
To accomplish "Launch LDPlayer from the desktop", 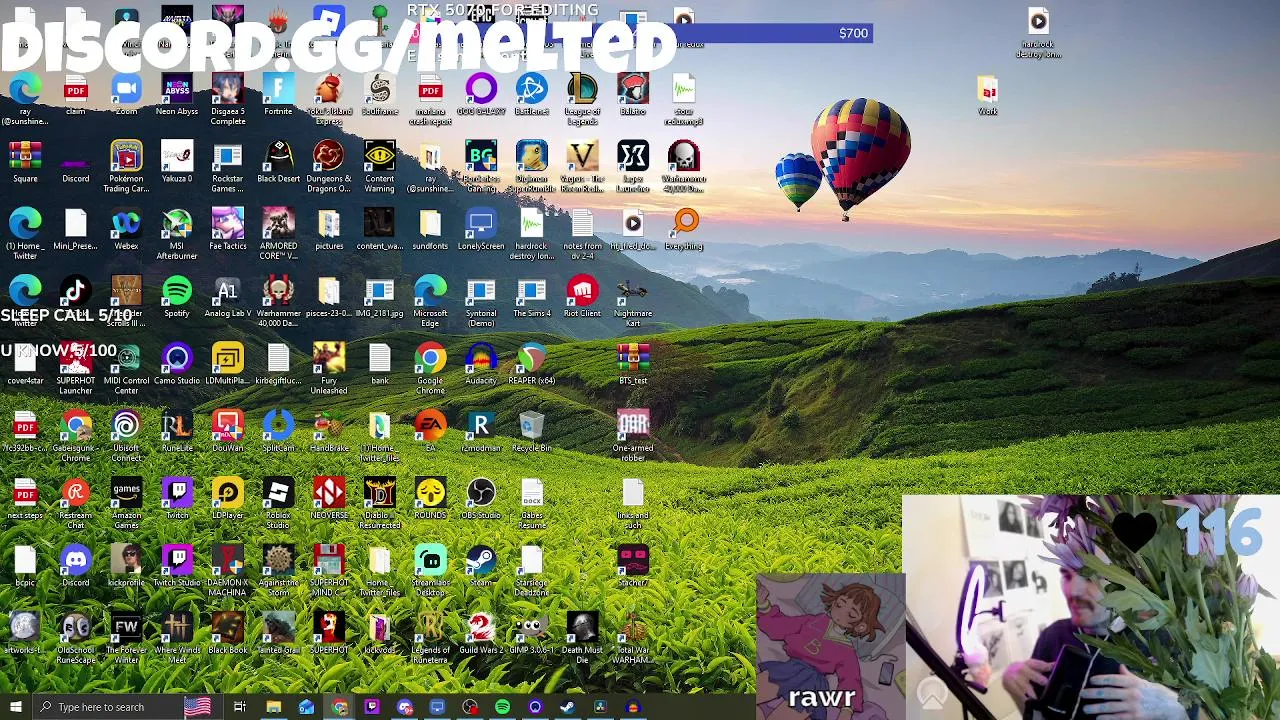I will pos(228,497).
